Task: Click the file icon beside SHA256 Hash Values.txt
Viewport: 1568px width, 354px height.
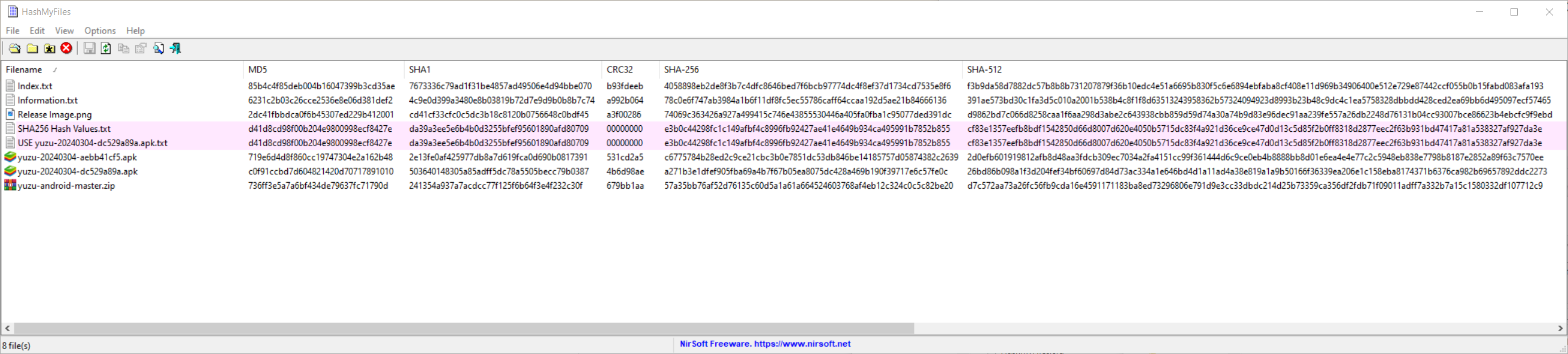Action: tap(10, 129)
